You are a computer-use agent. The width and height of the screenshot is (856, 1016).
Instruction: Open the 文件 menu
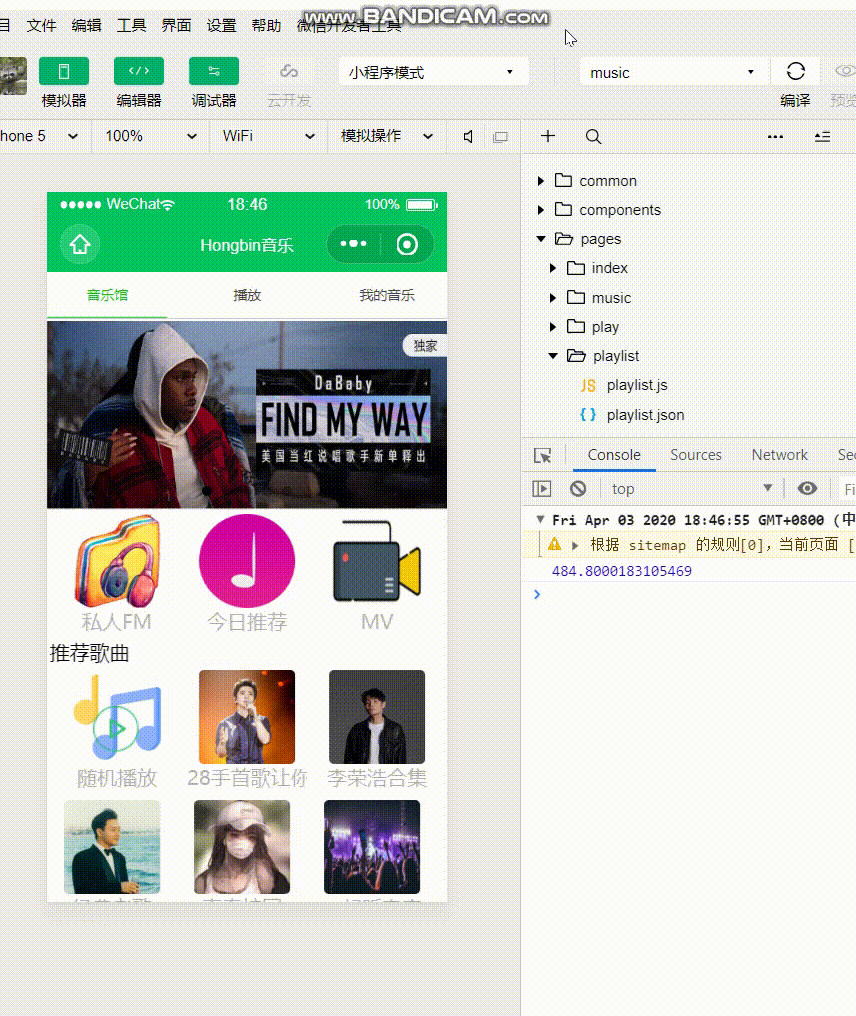pyautogui.click(x=41, y=25)
